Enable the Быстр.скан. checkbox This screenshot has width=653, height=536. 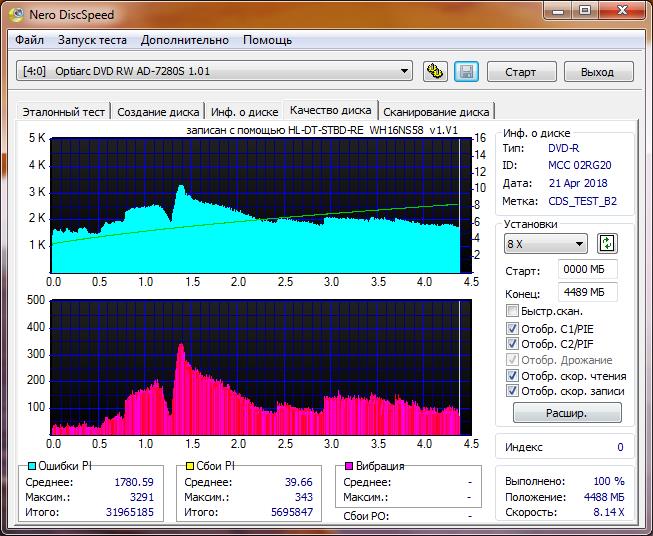point(513,311)
